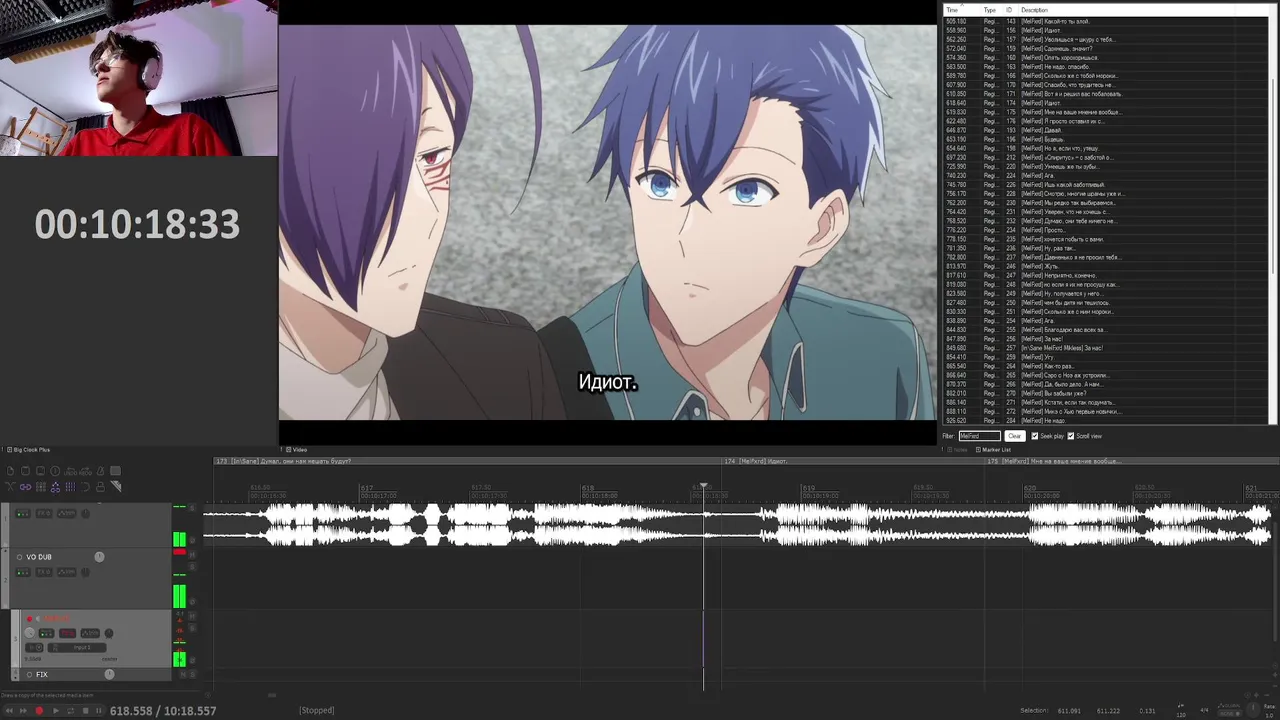The height and width of the screenshot is (720, 1280).
Task: Toggle the record arm circle on FIX track
Action: point(29,675)
